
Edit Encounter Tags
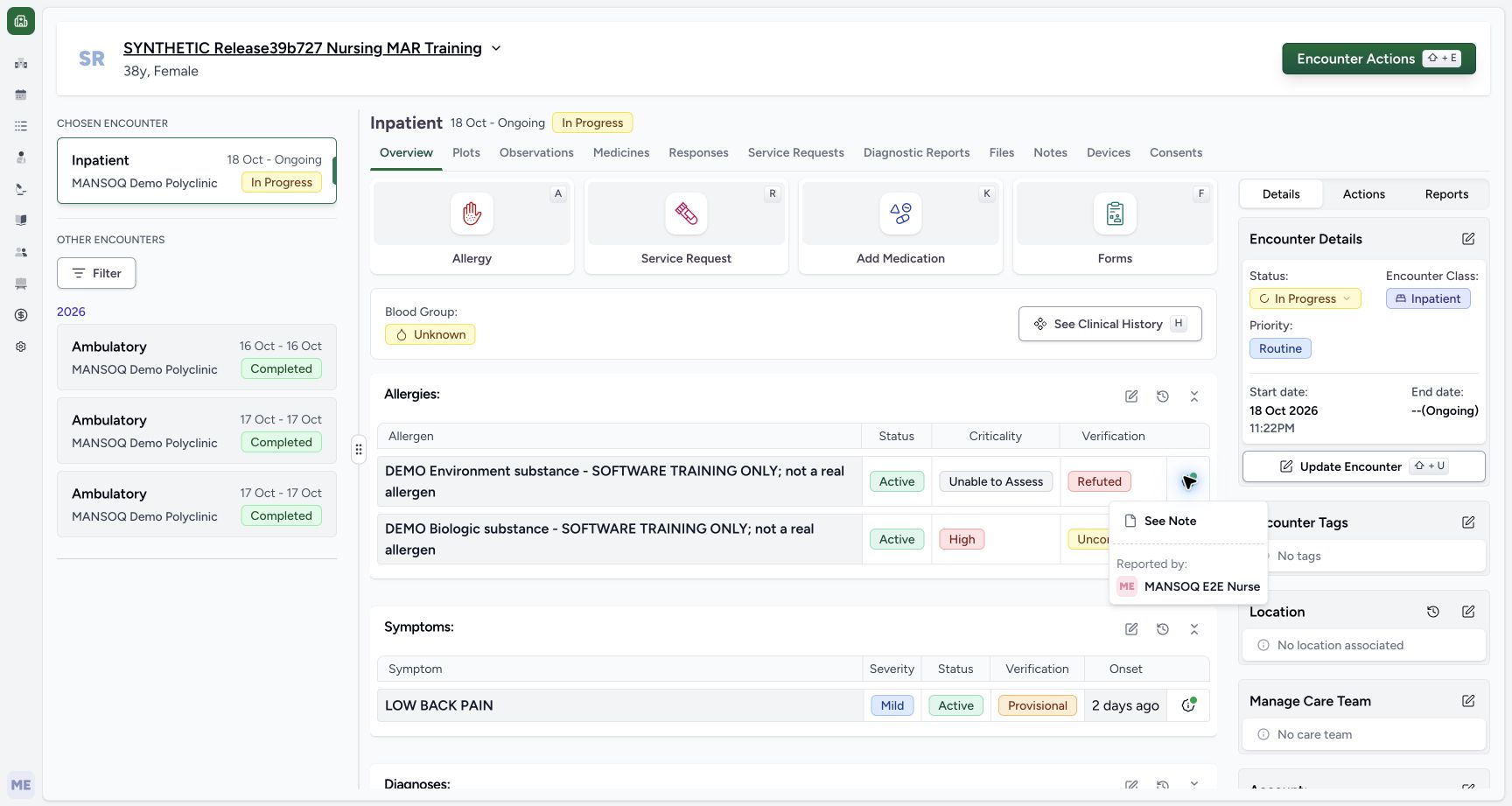1468,522
